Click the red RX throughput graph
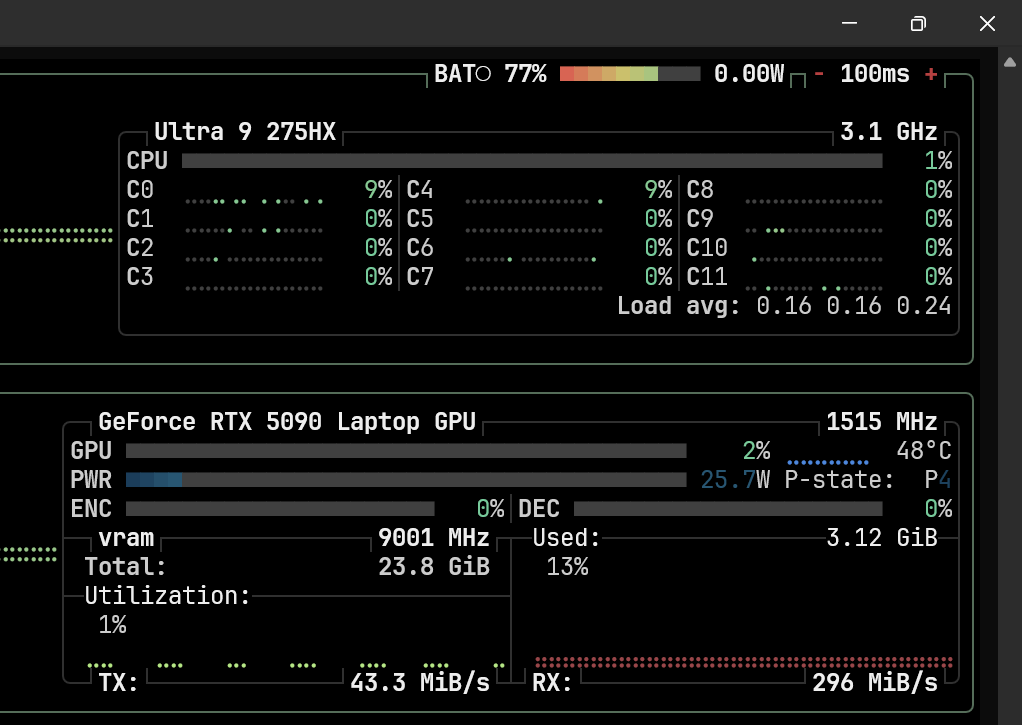This screenshot has width=1022, height=725. (743, 662)
